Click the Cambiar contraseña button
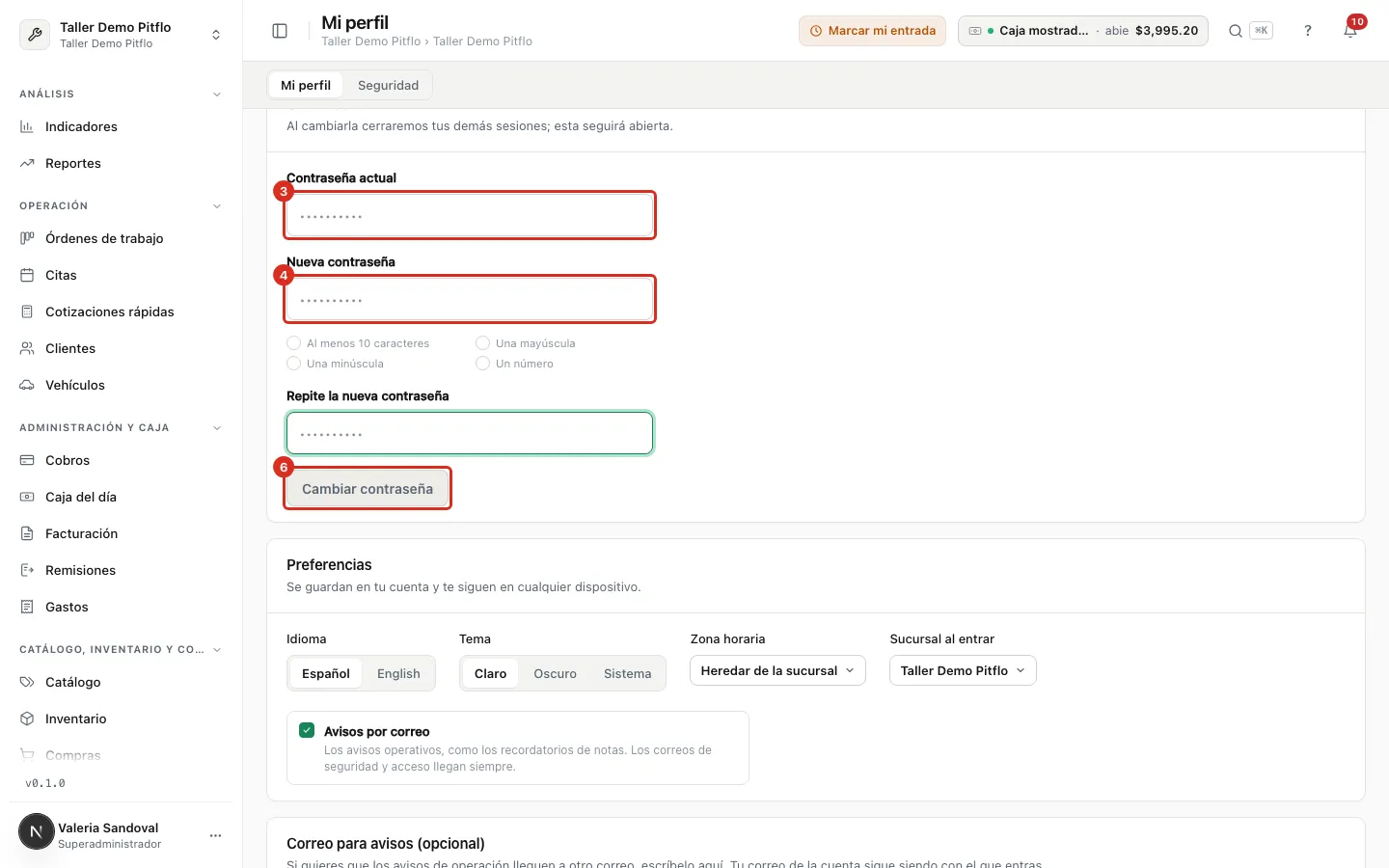The width and height of the screenshot is (1389, 868). (368, 489)
